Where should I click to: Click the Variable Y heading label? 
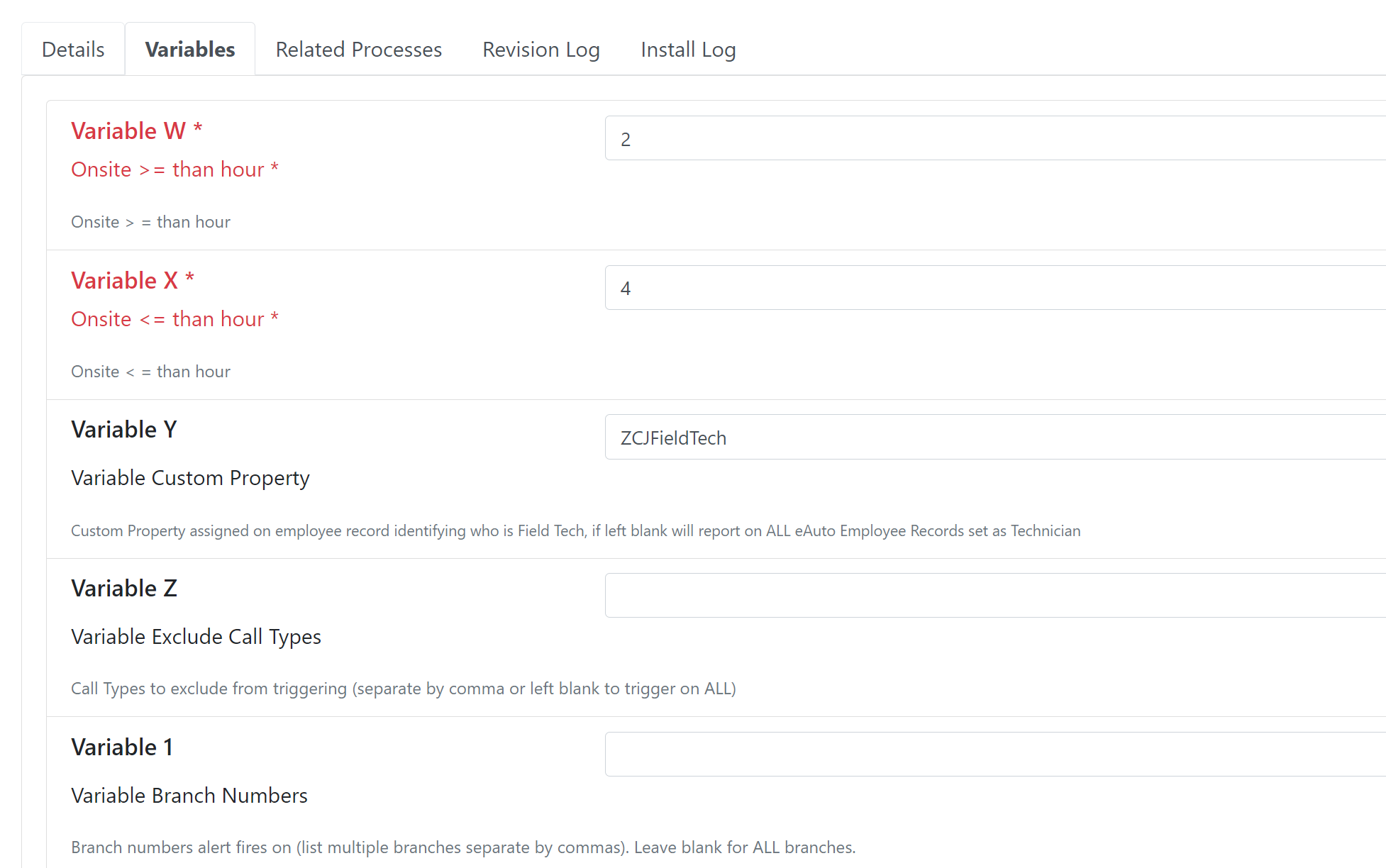click(x=124, y=429)
